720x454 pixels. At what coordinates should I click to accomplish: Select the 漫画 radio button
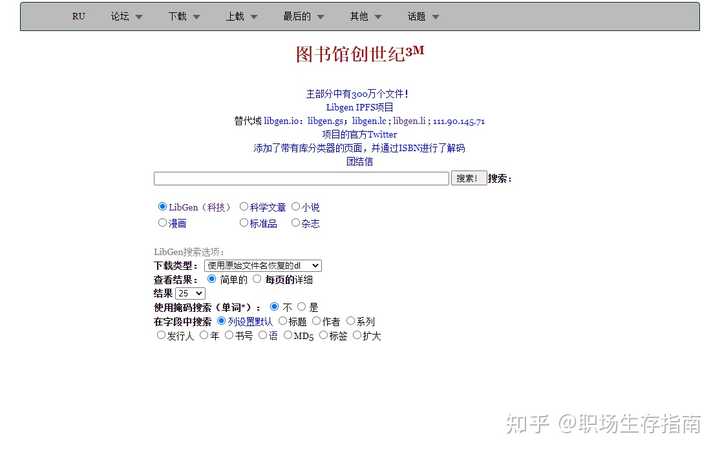tap(162, 223)
